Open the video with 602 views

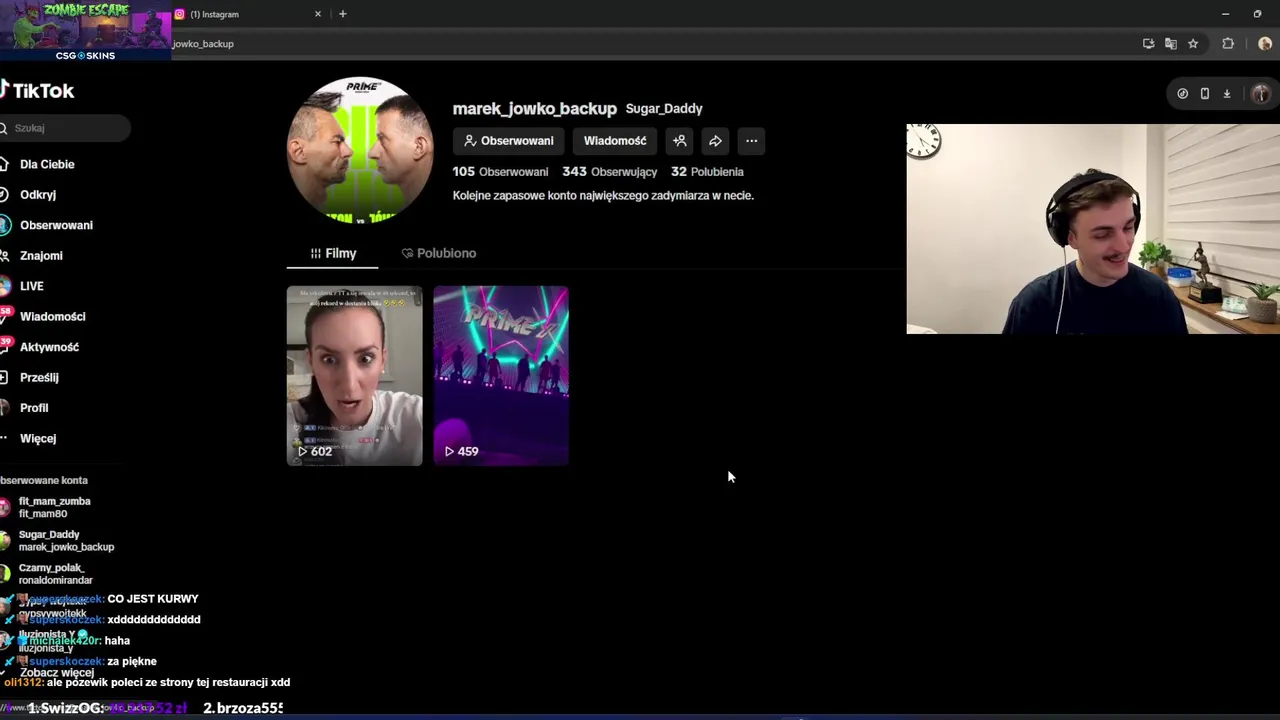click(x=355, y=376)
